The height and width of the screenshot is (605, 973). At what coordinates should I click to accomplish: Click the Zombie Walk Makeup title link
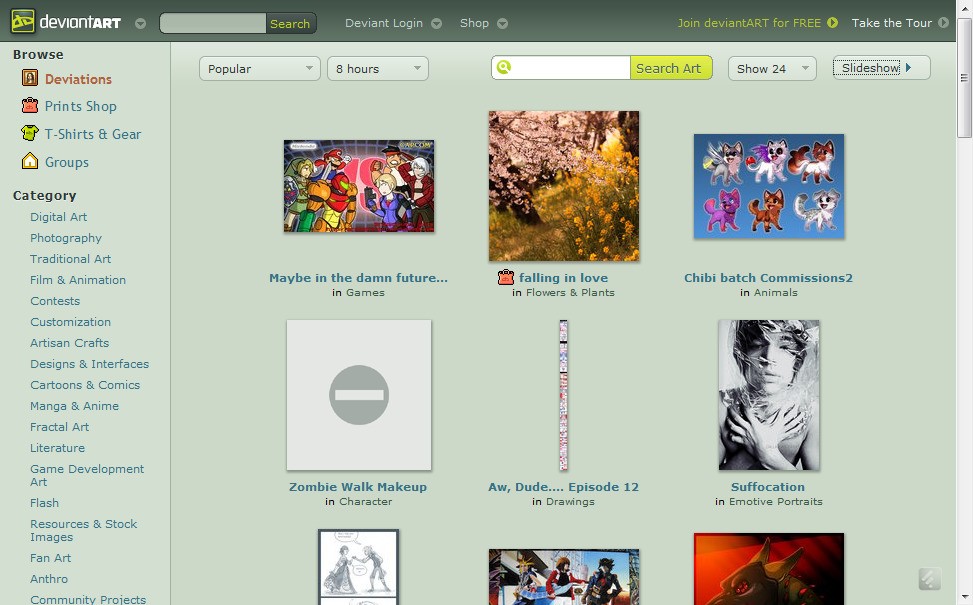pos(358,487)
